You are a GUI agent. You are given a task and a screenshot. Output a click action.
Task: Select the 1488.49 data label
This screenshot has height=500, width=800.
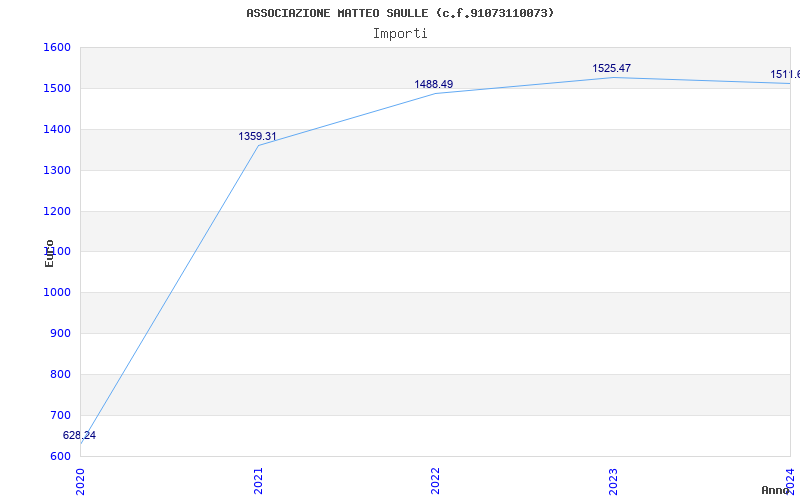click(434, 85)
